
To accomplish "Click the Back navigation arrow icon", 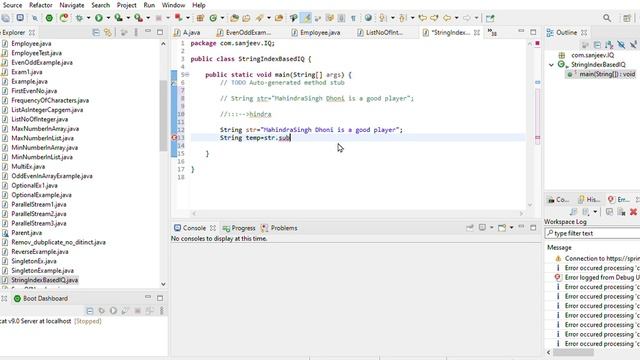I will coord(447,18).
